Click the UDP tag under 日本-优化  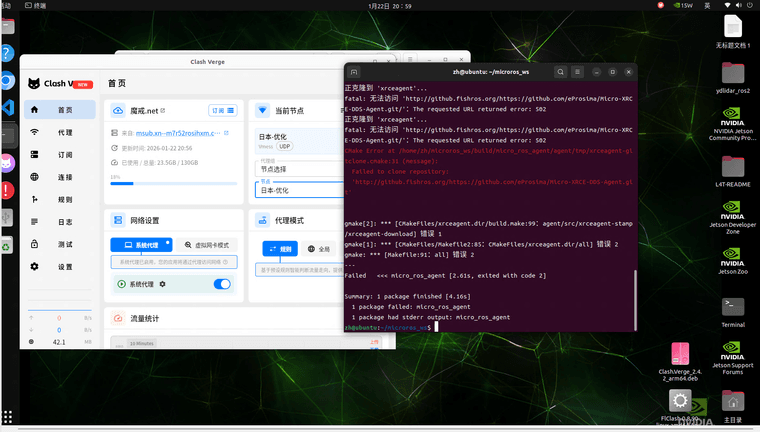click(285, 146)
